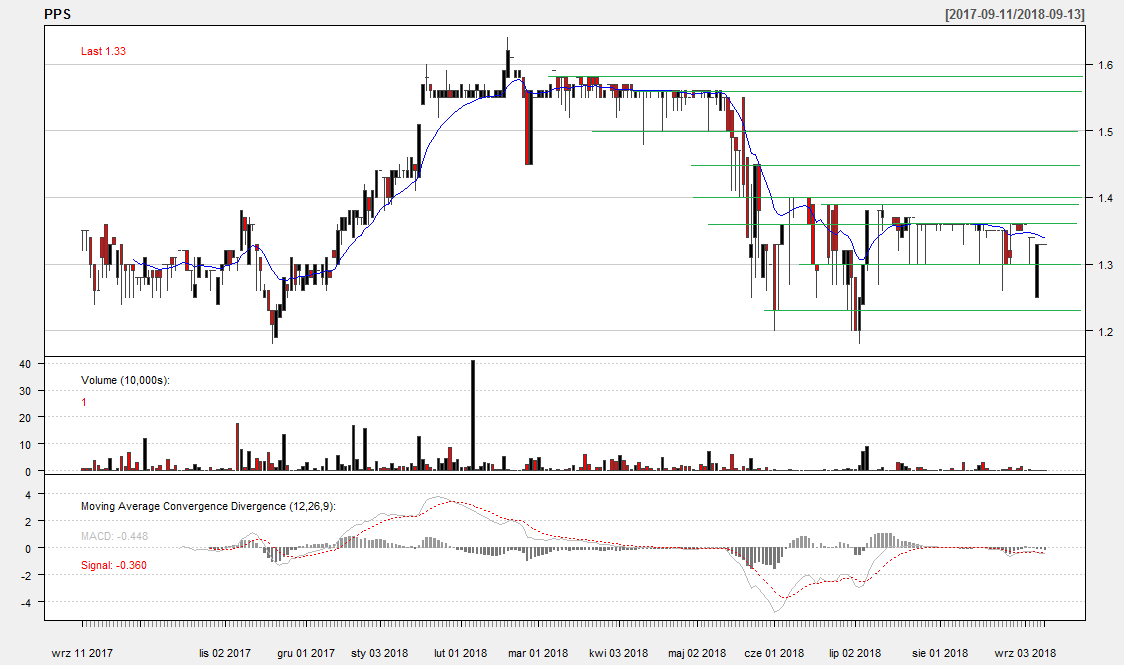The image size is (1124, 665).
Task: Click the 'cze 01 2018' date label
Action: [x=774, y=653]
